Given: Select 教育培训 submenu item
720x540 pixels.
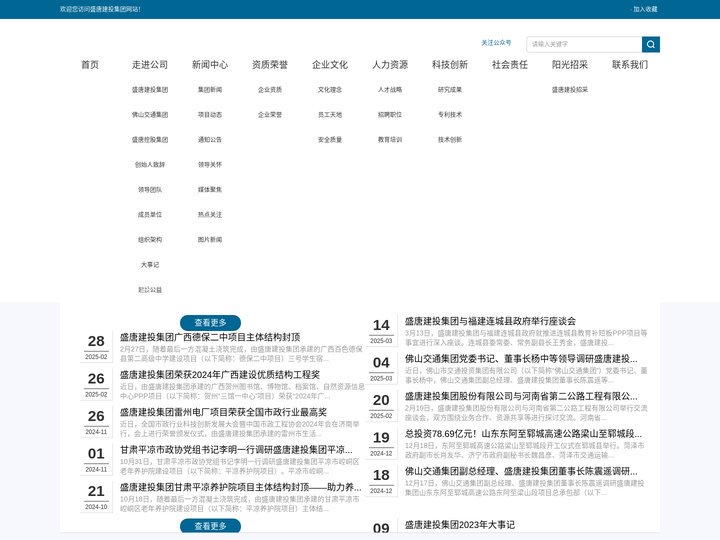Looking at the screenshot, I should pos(390,140).
